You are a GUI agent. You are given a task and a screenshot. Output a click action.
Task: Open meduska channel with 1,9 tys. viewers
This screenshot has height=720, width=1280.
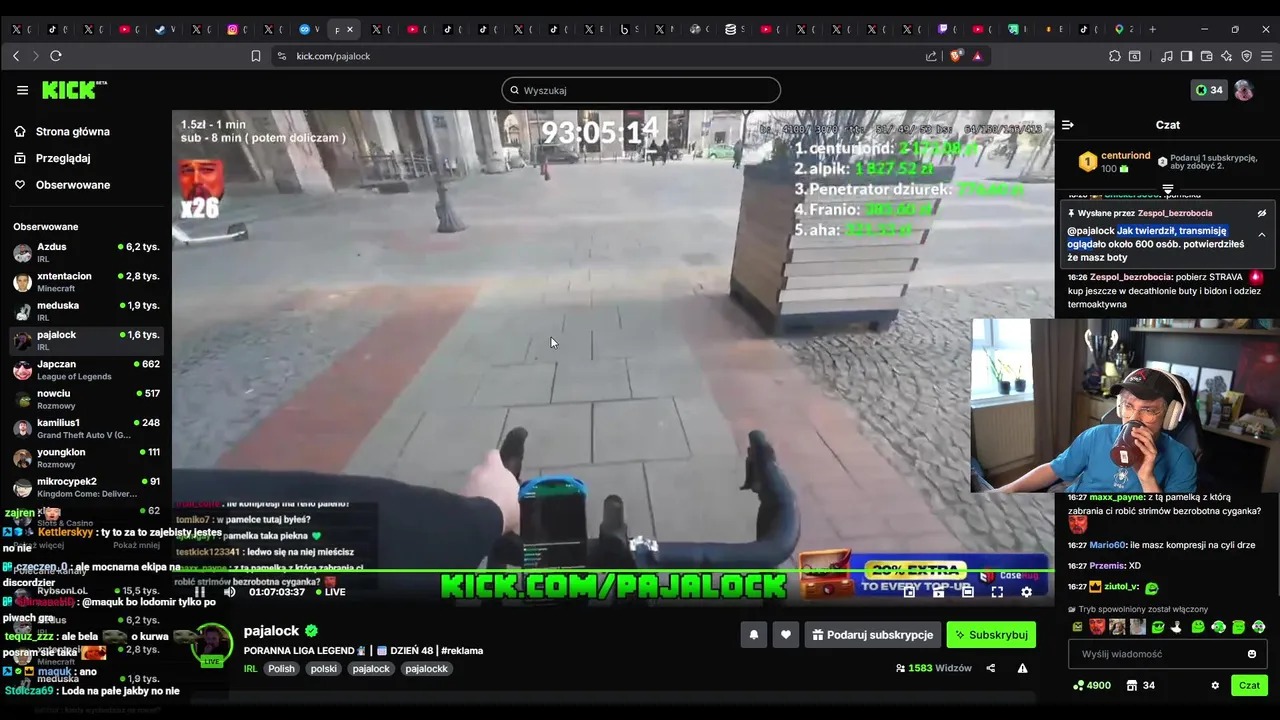86,311
